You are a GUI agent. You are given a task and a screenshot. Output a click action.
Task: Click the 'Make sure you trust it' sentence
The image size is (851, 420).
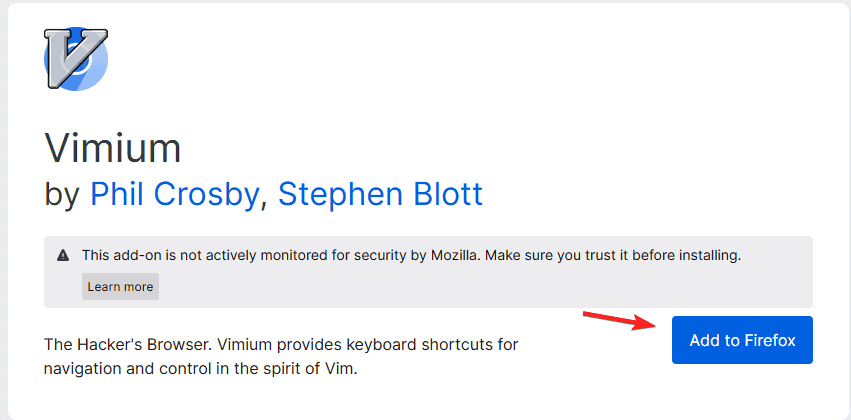[x=613, y=255]
